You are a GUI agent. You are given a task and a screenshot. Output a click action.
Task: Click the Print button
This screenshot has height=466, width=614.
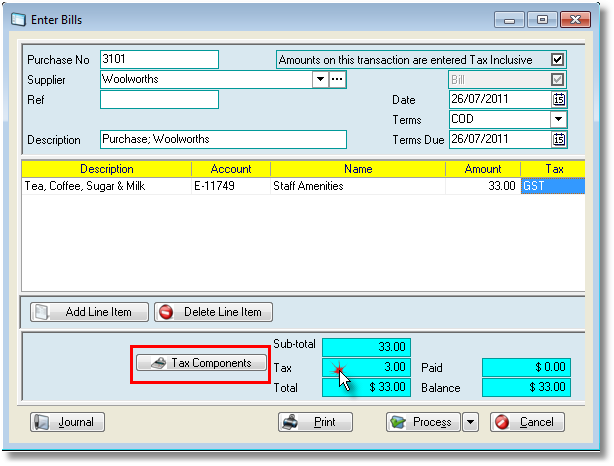pyautogui.click(x=315, y=422)
